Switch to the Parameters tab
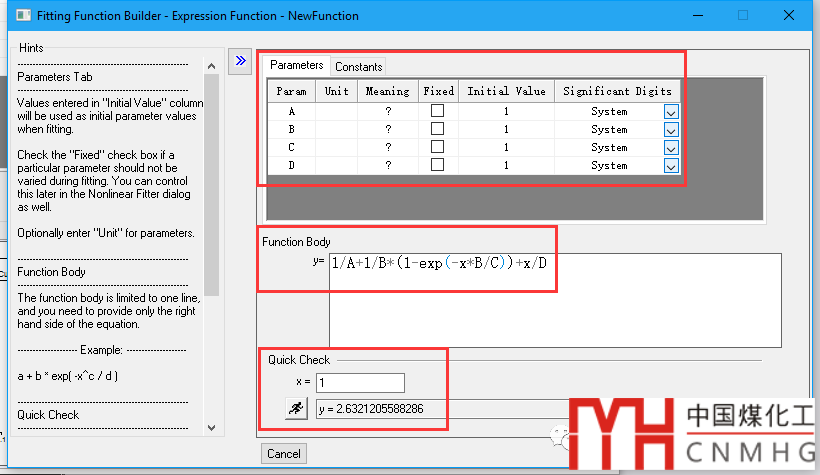Image resolution: width=820 pixels, height=475 pixels. [x=297, y=65]
